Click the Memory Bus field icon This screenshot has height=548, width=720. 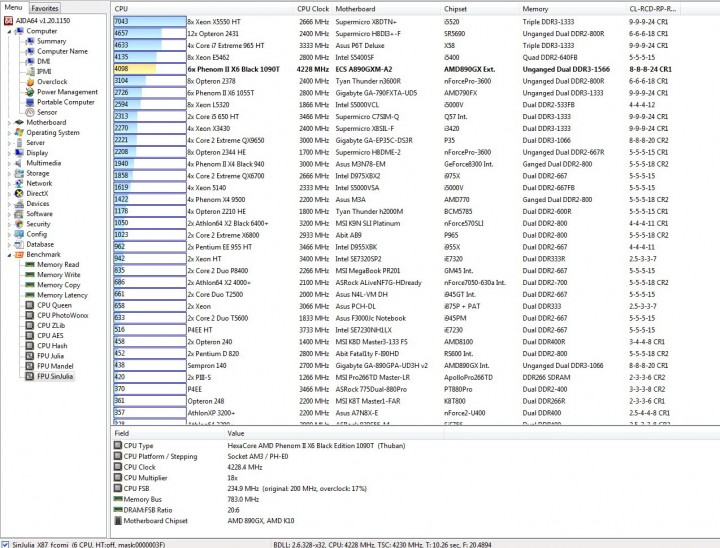click(118, 499)
